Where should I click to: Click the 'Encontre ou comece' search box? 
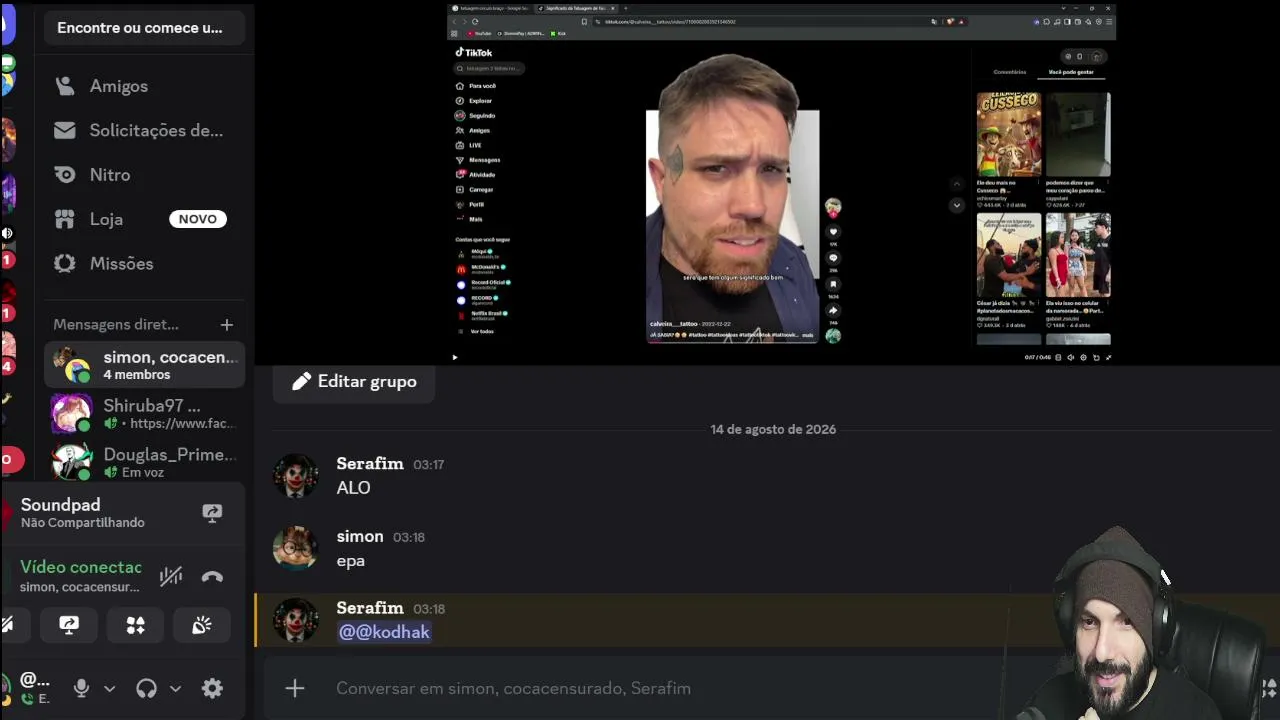tap(144, 28)
